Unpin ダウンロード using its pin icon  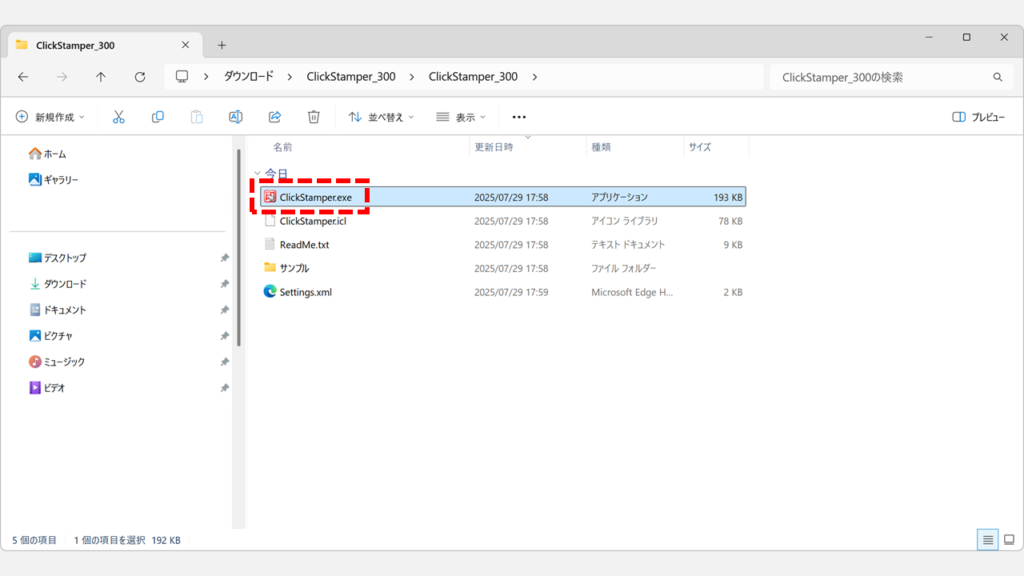click(x=225, y=284)
